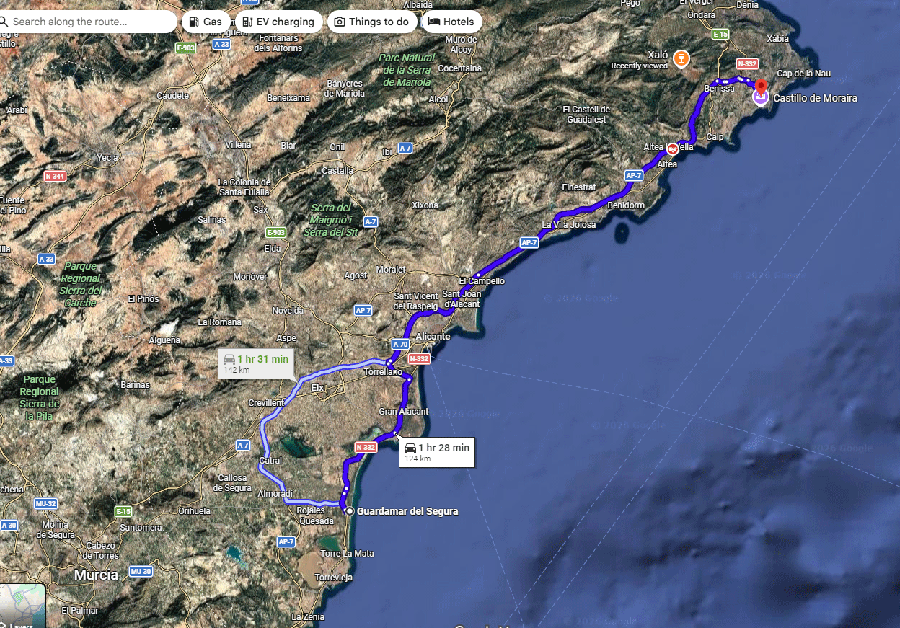This screenshot has height=628, width=900.
Task: Click the Guardamar del Segura origin marker
Action: coord(349,511)
